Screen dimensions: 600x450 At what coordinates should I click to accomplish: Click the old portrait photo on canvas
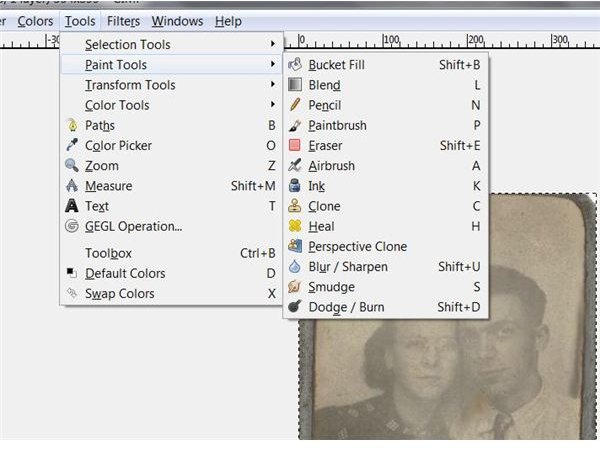tap(448, 379)
